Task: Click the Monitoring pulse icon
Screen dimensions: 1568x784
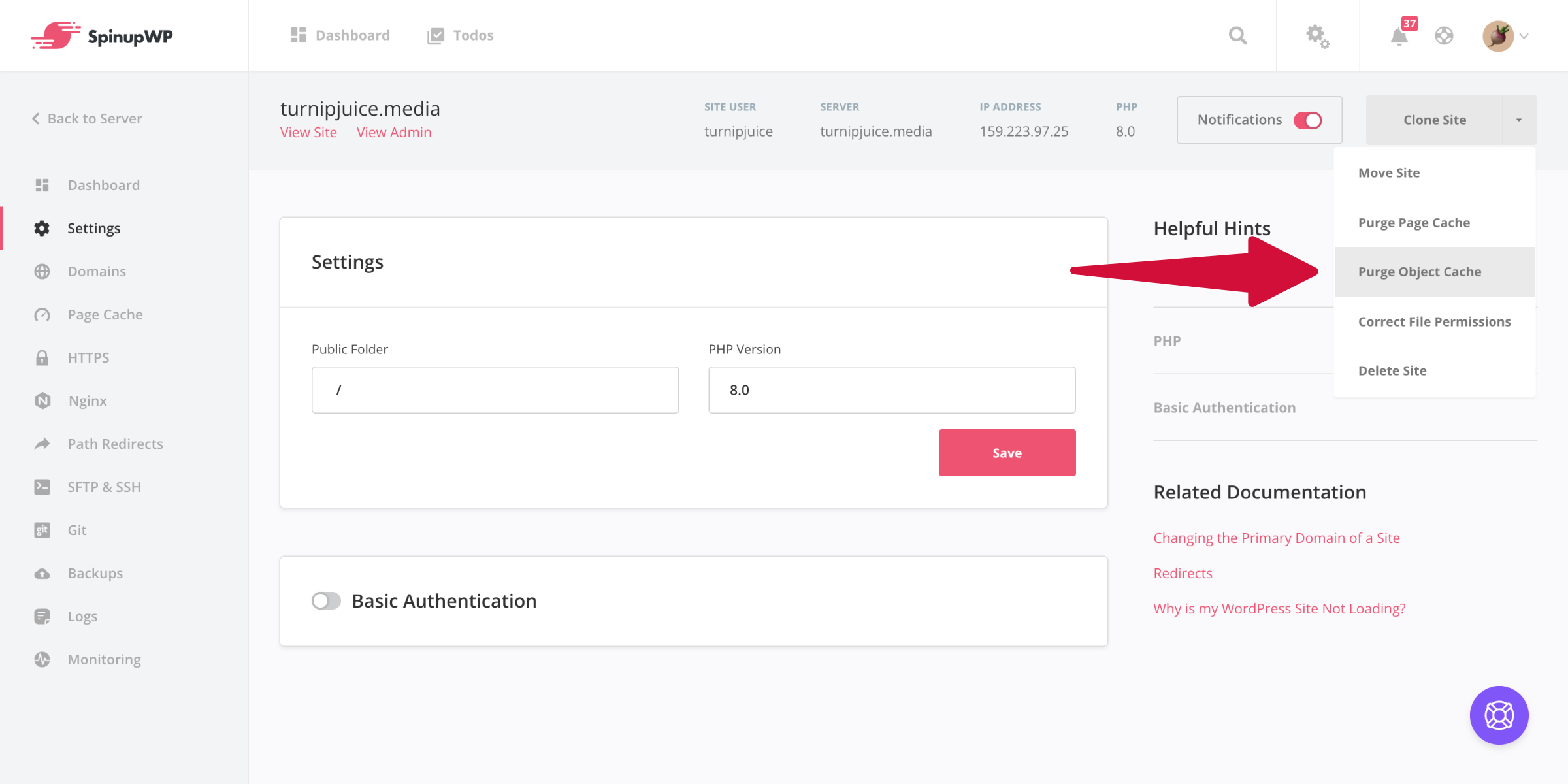Action: click(42, 659)
